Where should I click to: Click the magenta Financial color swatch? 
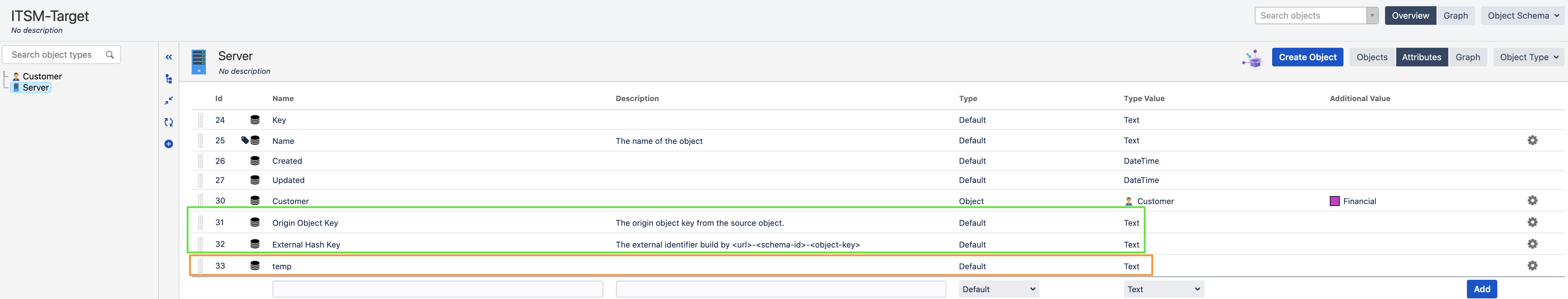point(1334,201)
